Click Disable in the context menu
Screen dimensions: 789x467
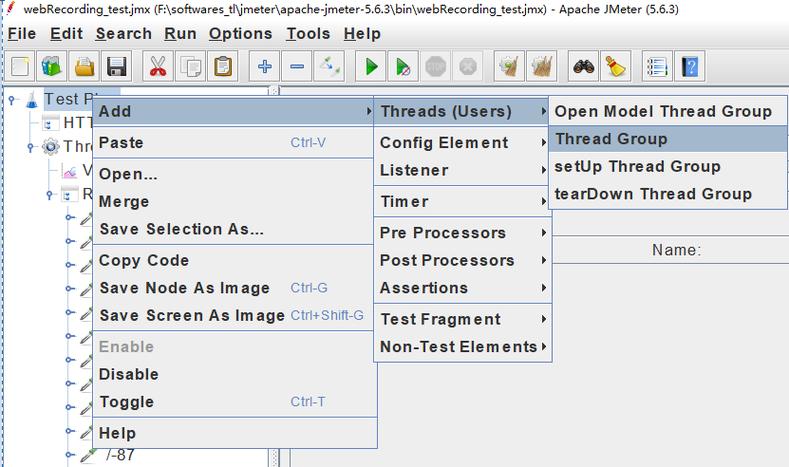pyautogui.click(x=128, y=374)
